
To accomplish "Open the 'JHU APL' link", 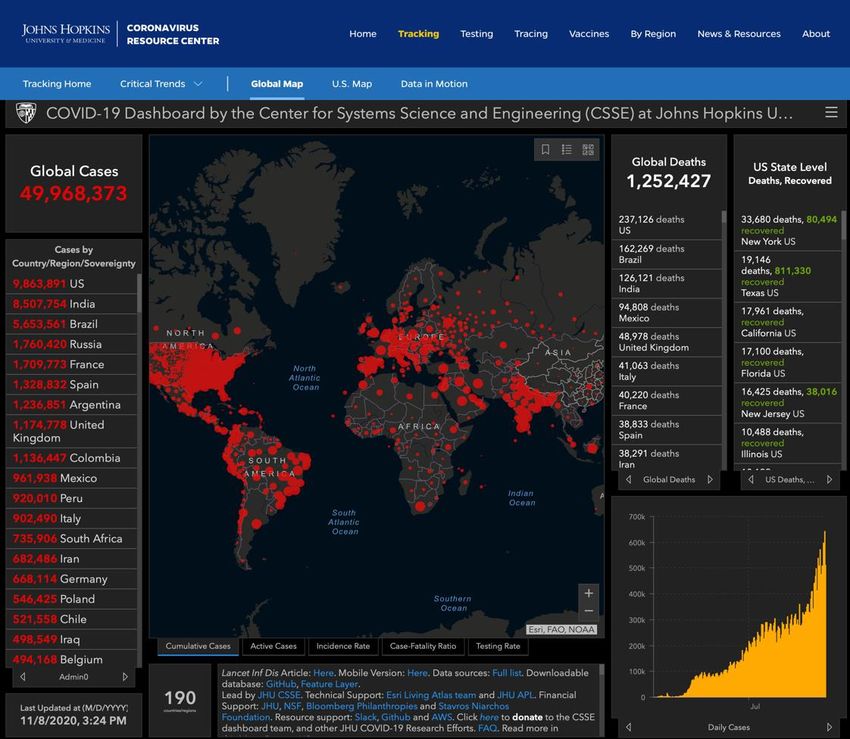I will pyautogui.click(x=515, y=695).
